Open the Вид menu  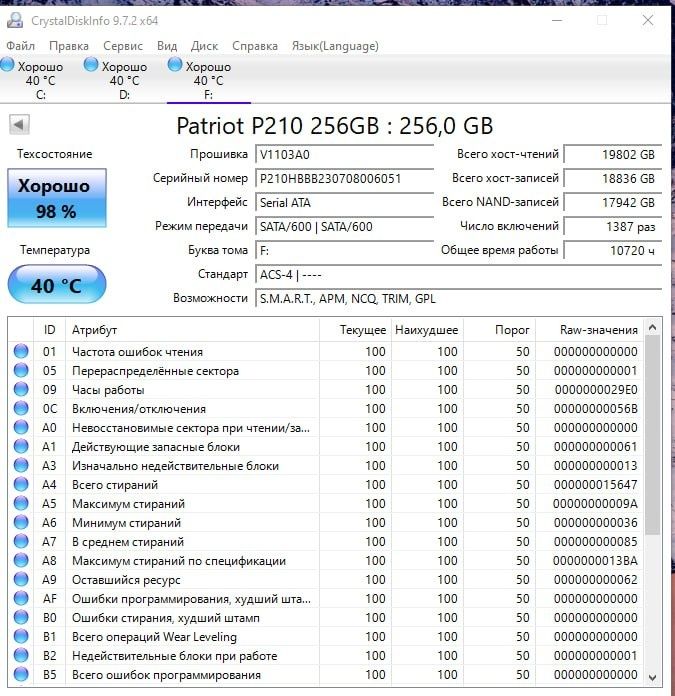(167, 46)
